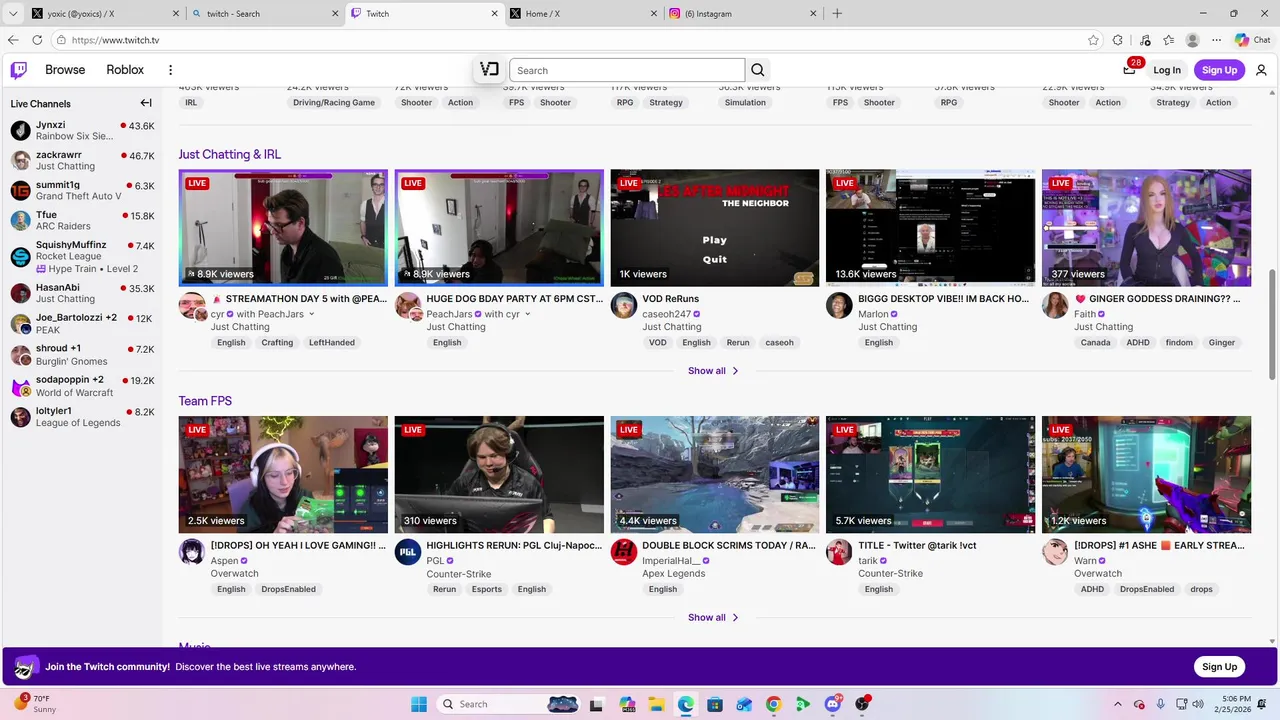Open HasanAbi channel in Live Channels
The width and height of the screenshot is (1280, 720).
(x=81, y=293)
